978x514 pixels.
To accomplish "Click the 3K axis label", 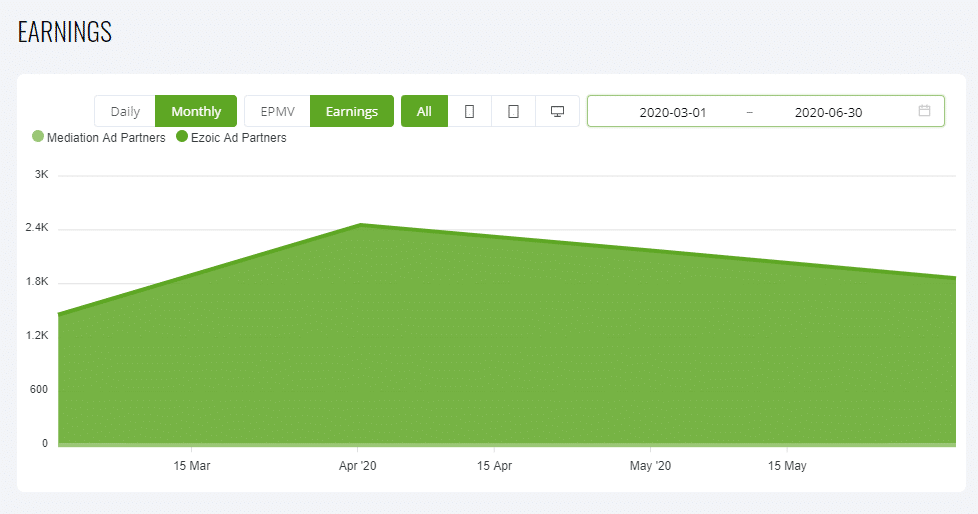I will pyautogui.click(x=41, y=174).
